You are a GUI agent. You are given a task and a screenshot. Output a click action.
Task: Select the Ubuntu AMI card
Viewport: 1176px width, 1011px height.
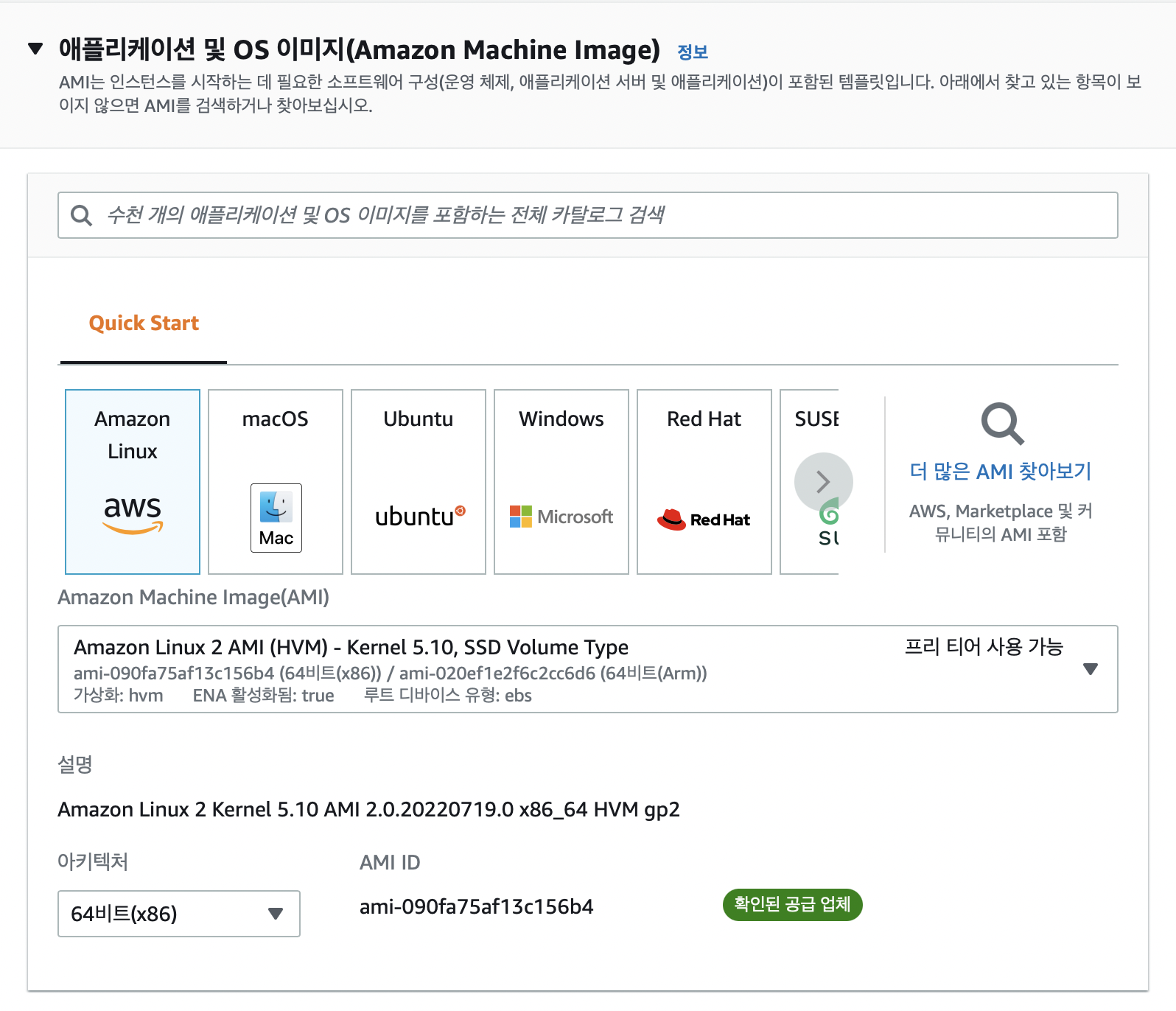click(x=419, y=482)
